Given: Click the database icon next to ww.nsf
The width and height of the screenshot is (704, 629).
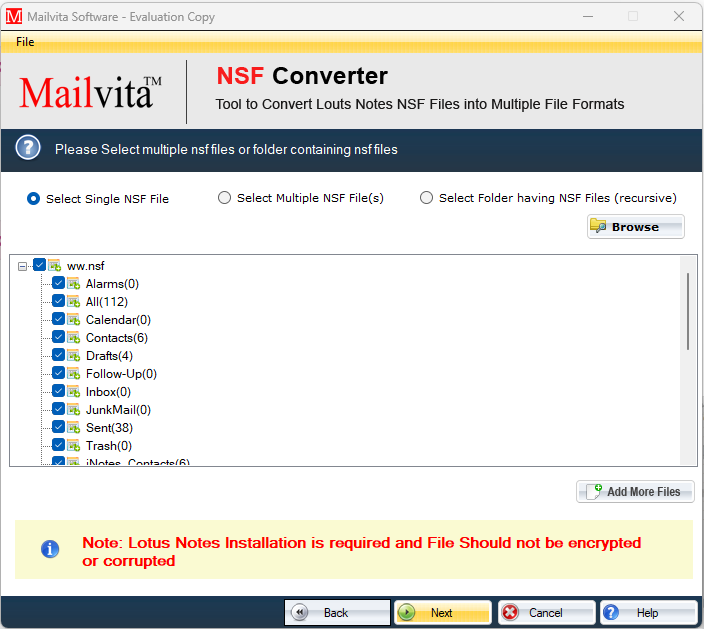Looking at the screenshot, I should (x=55, y=265).
